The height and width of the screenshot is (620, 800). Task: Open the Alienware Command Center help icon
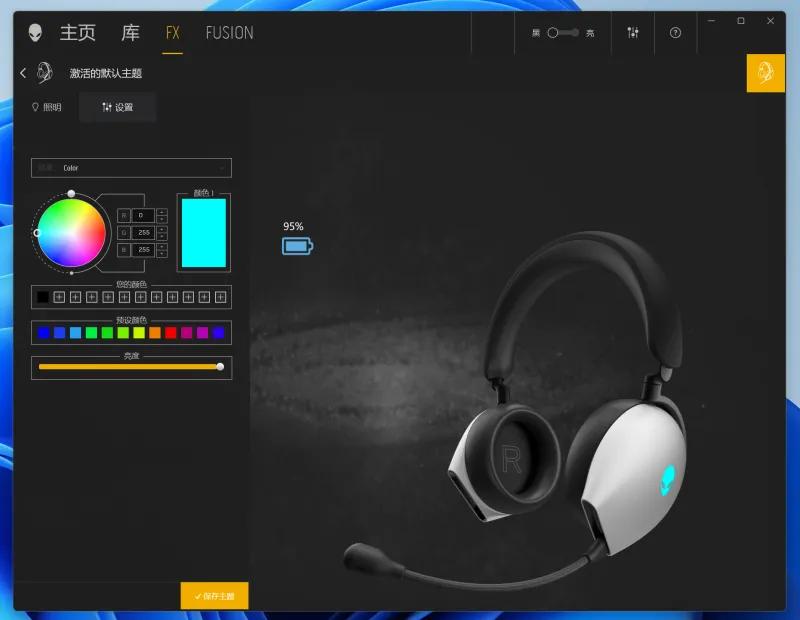pyautogui.click(x=674, y=32)
